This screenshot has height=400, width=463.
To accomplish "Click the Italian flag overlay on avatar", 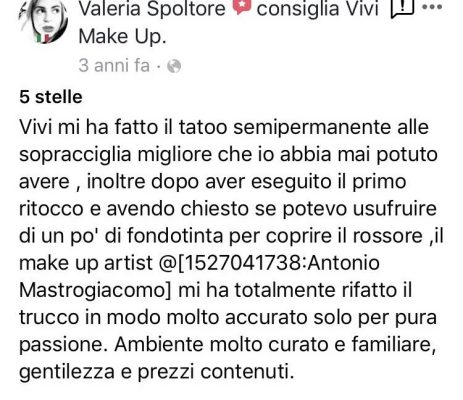I will (x=44, y=37).
